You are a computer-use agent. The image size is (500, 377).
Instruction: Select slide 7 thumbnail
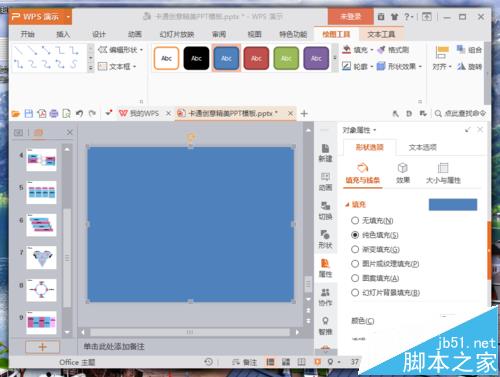tap(41, 257)
